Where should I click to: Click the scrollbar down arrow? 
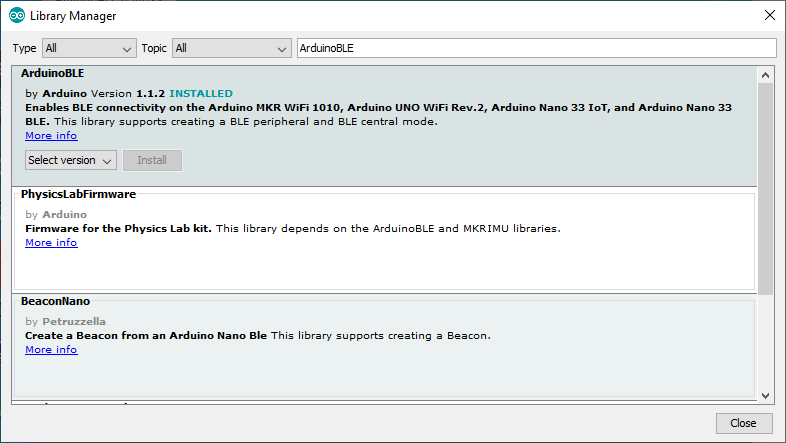coord(765,395)
